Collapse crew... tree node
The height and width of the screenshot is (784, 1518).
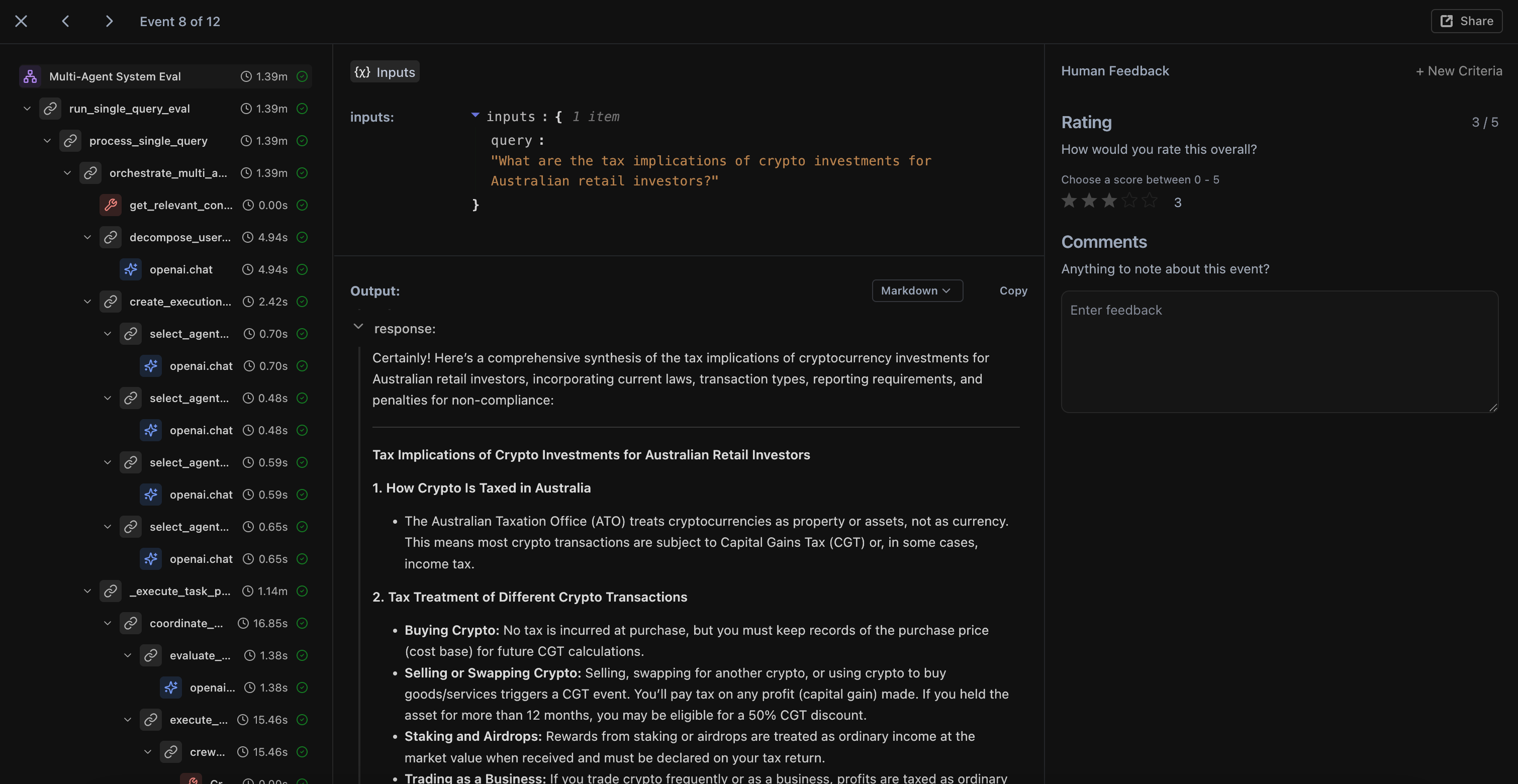click(x=147, y=752)
